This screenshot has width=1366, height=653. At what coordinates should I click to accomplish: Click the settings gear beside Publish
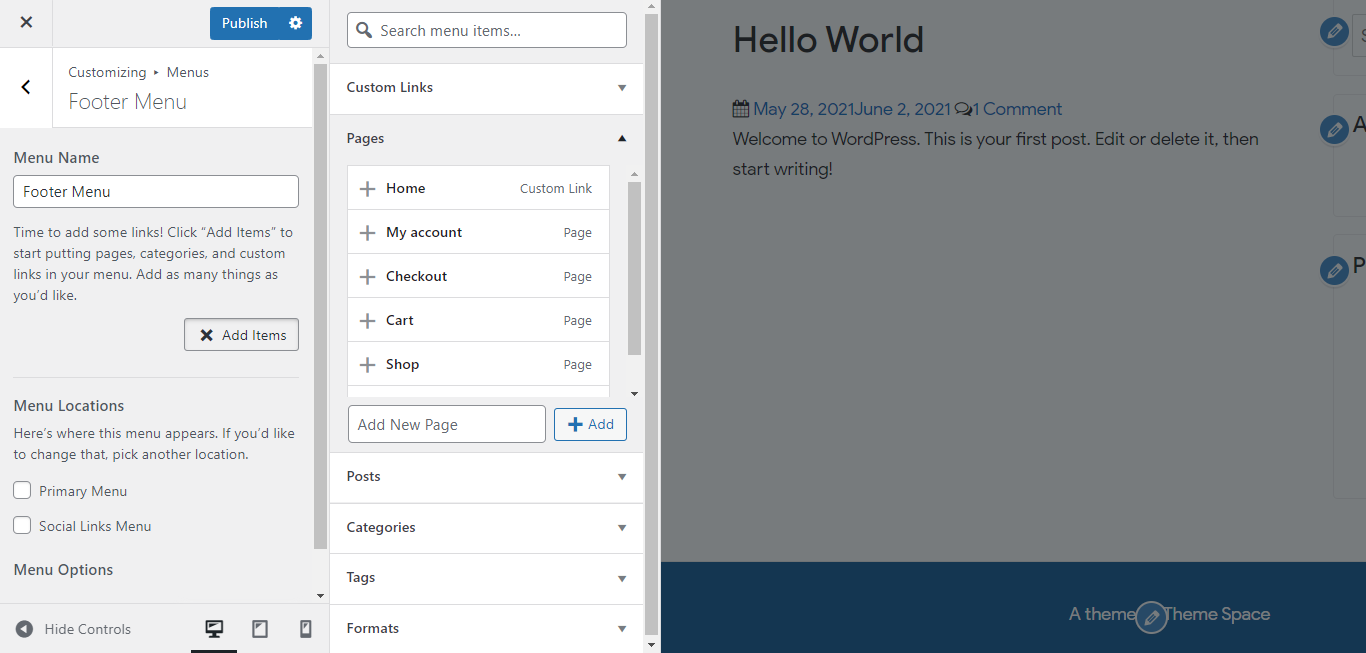[x=295, y=23]
